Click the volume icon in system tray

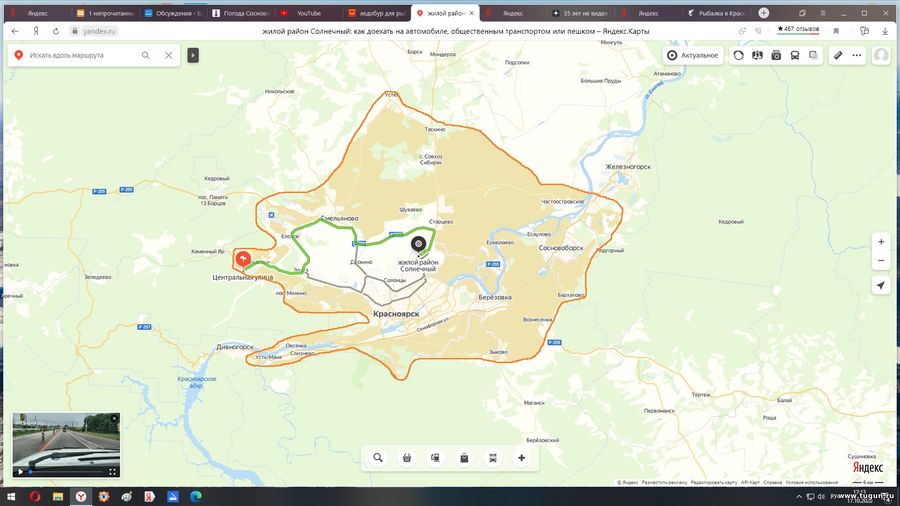click(821, 496)
